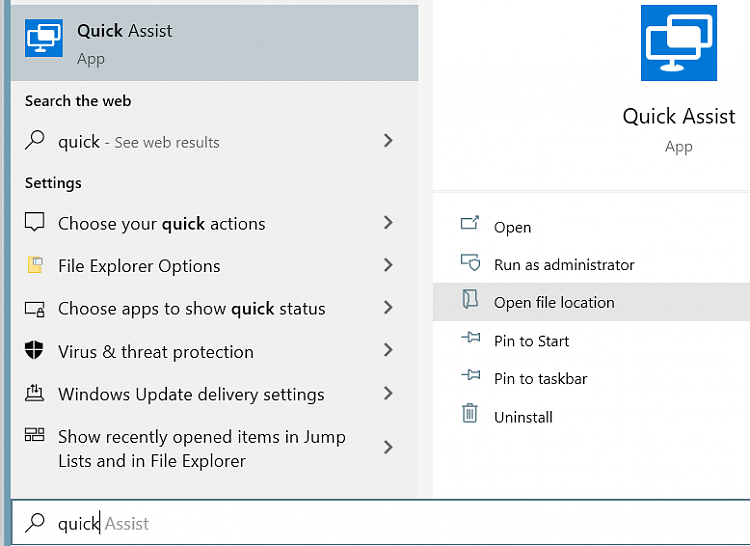This screenshot has height=546, width=750.
Task: Click the large Quick Assist icon in preview pane
Action: point(679,43)
